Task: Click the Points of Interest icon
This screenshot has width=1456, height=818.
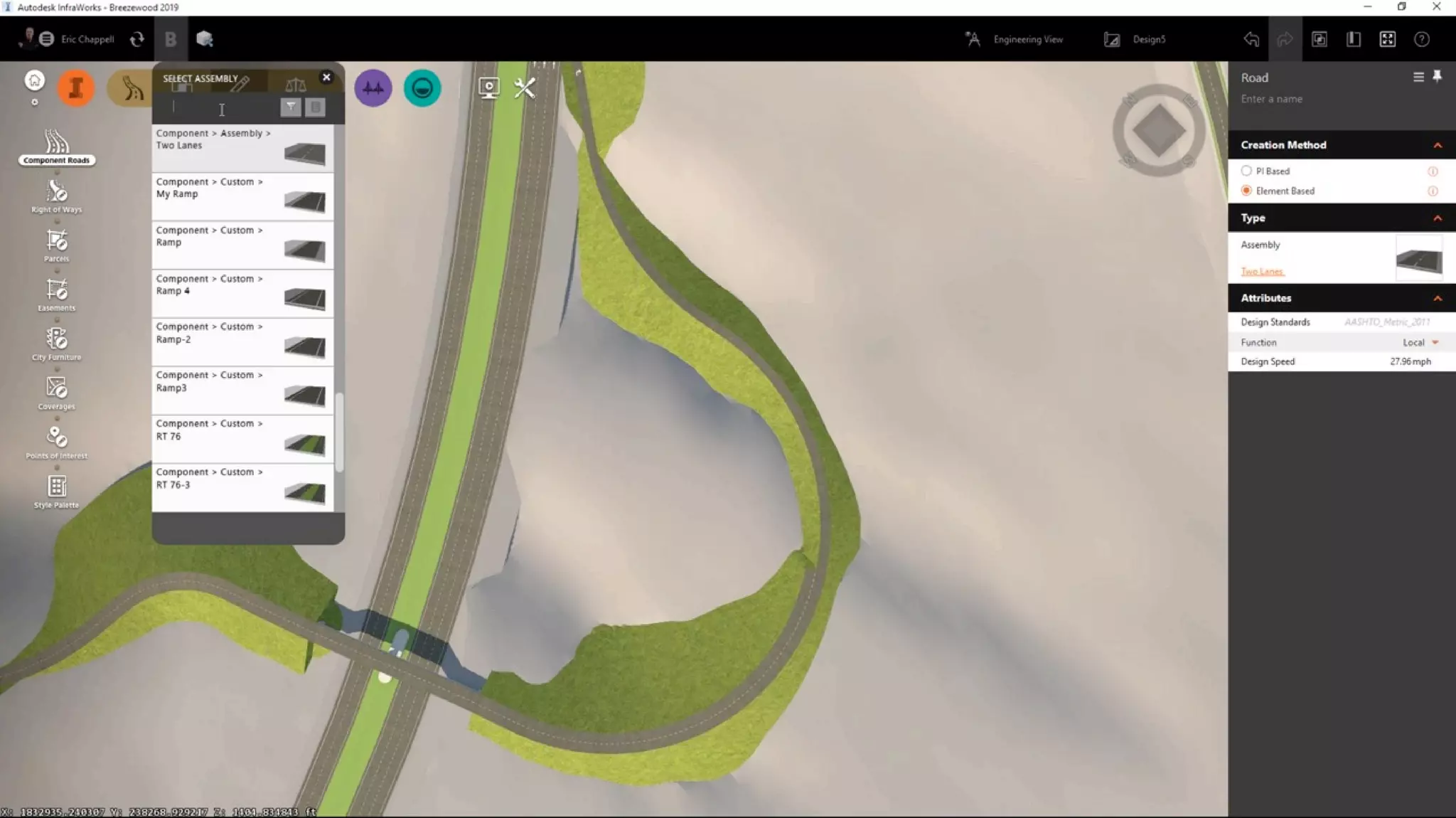Action: pyautogui.click(x=56, y=440)
